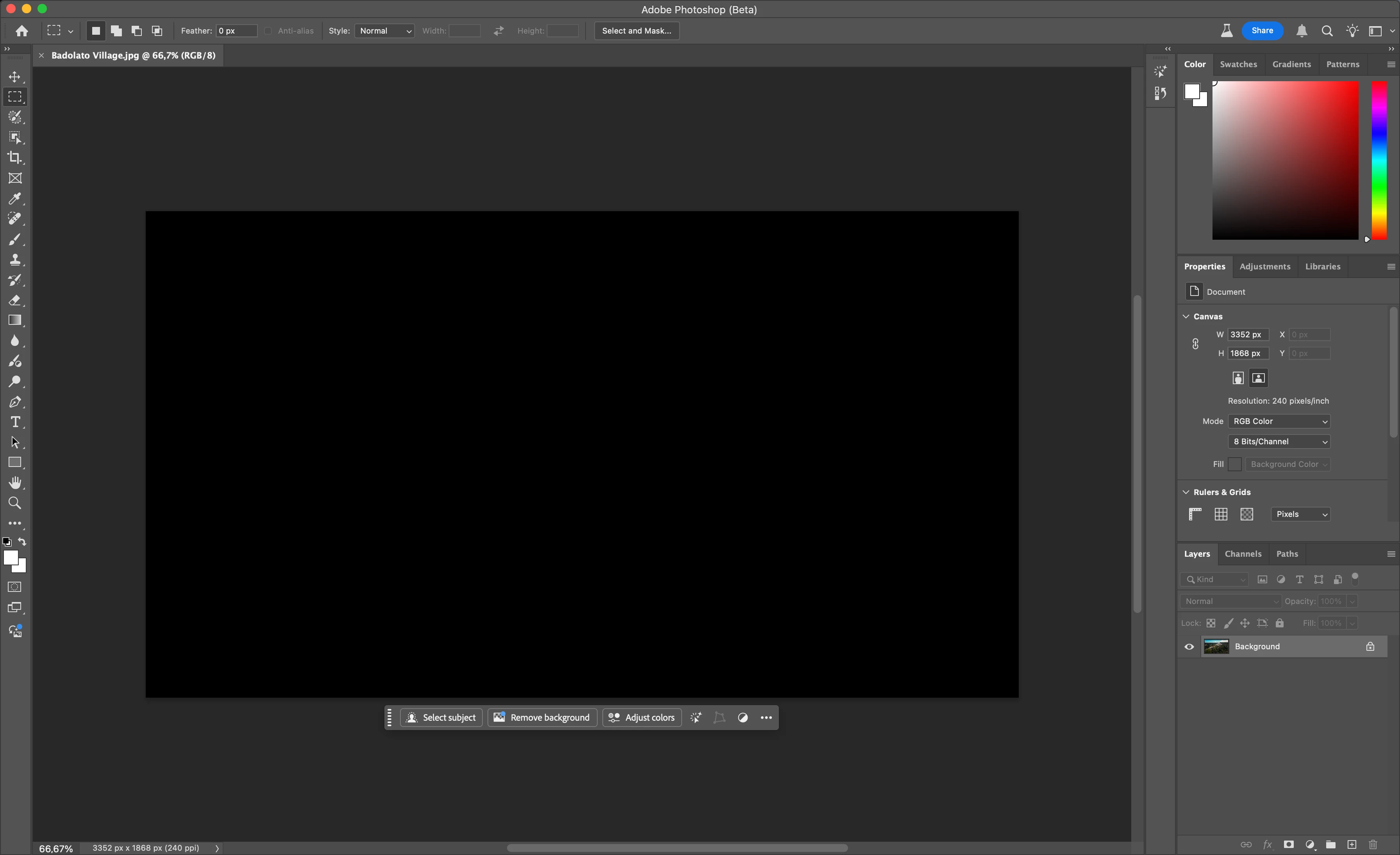Select the Hand tool
1400x855 pixels.
[x=15, y=483]
